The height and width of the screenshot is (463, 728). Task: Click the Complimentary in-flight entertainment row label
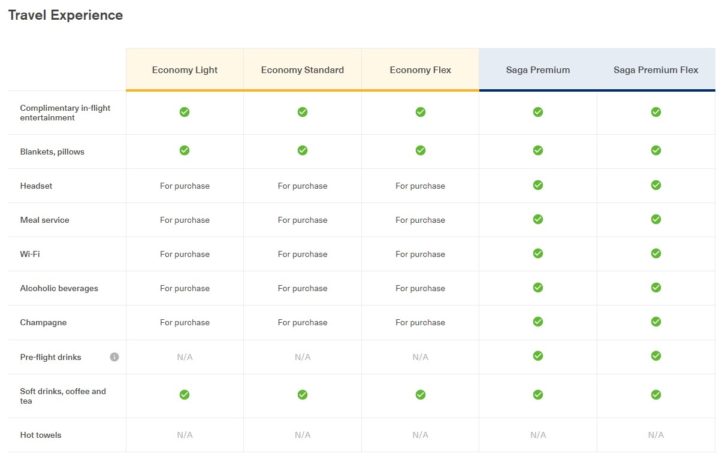pos(65,112)
